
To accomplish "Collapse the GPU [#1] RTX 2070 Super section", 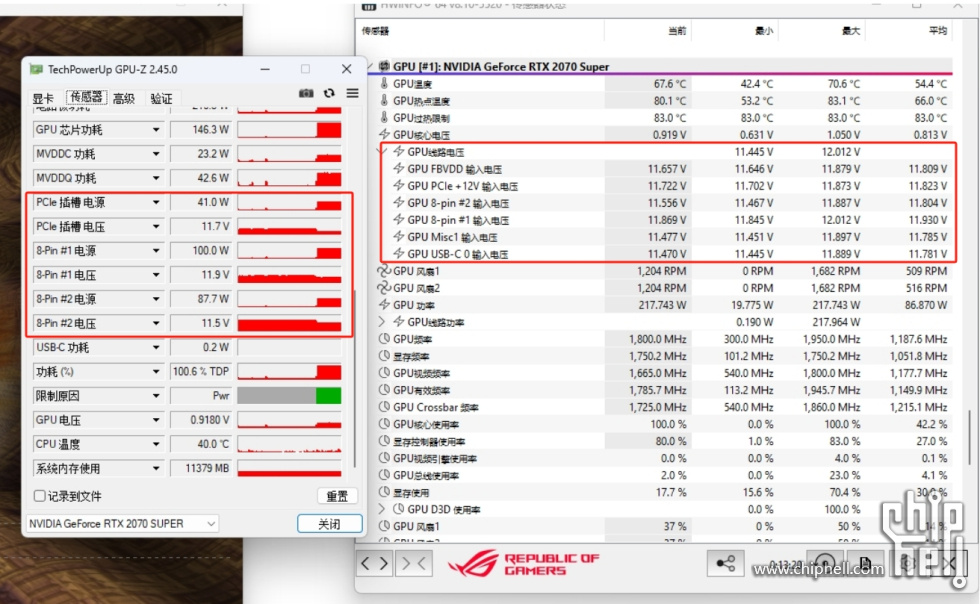I will pos(370,66).
